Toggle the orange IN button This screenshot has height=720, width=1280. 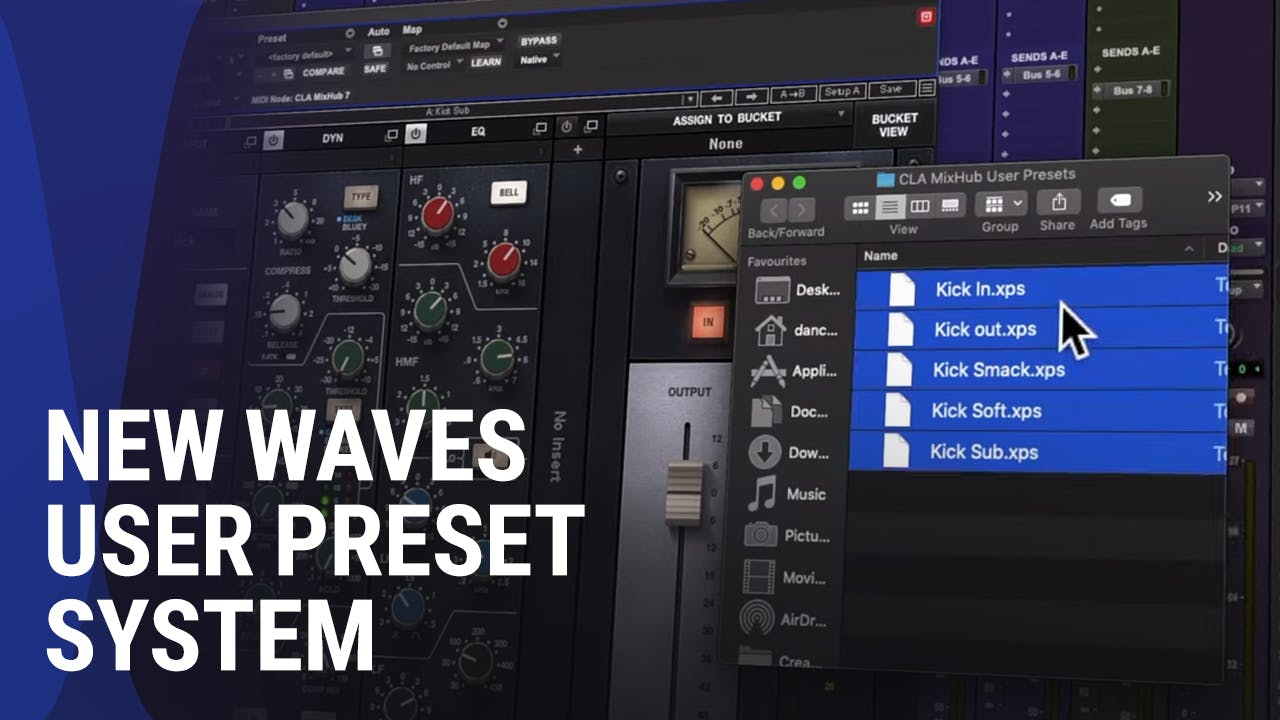[708, 323]
